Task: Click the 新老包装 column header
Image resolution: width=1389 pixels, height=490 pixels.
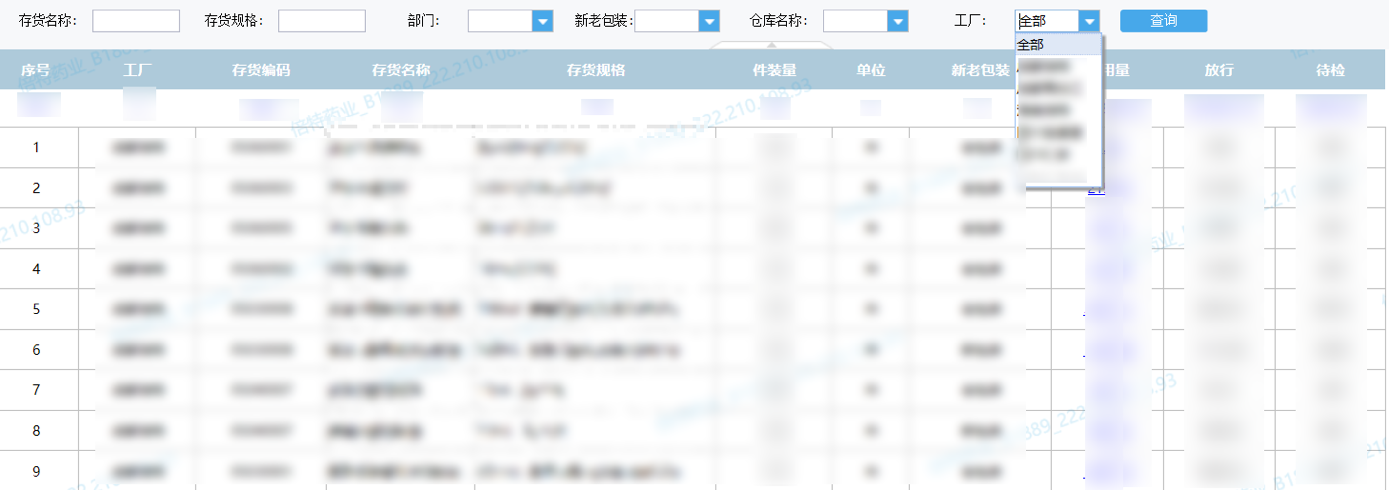Action: [x=980, y=71]
